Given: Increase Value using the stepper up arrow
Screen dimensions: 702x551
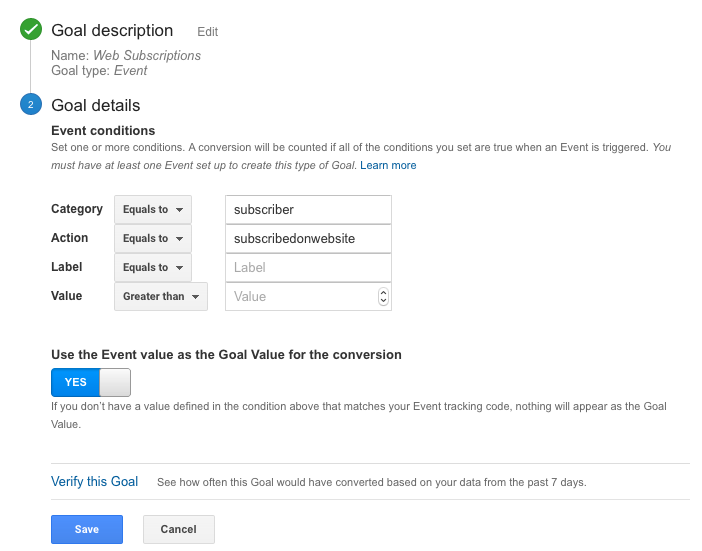Looking at the screenshot, I should [383, 293].
